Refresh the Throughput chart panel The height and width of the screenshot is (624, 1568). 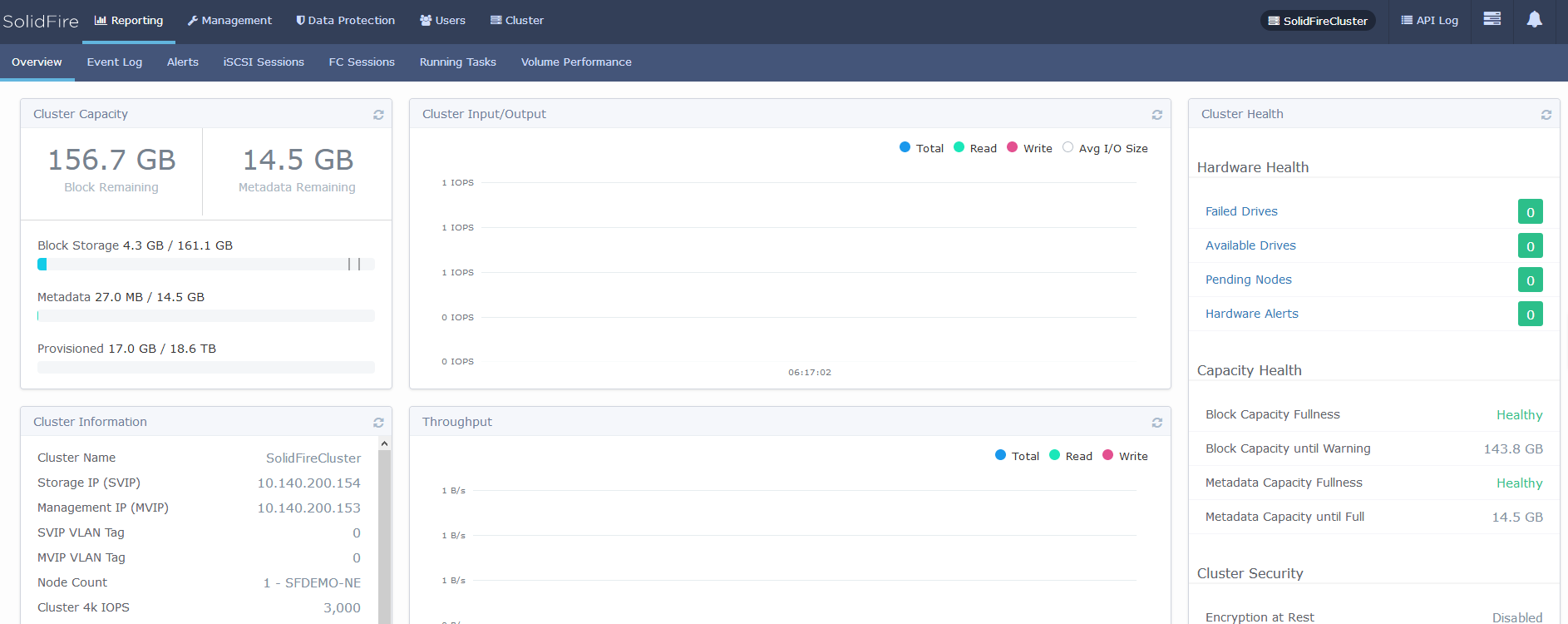click(x=1156, y=423)
